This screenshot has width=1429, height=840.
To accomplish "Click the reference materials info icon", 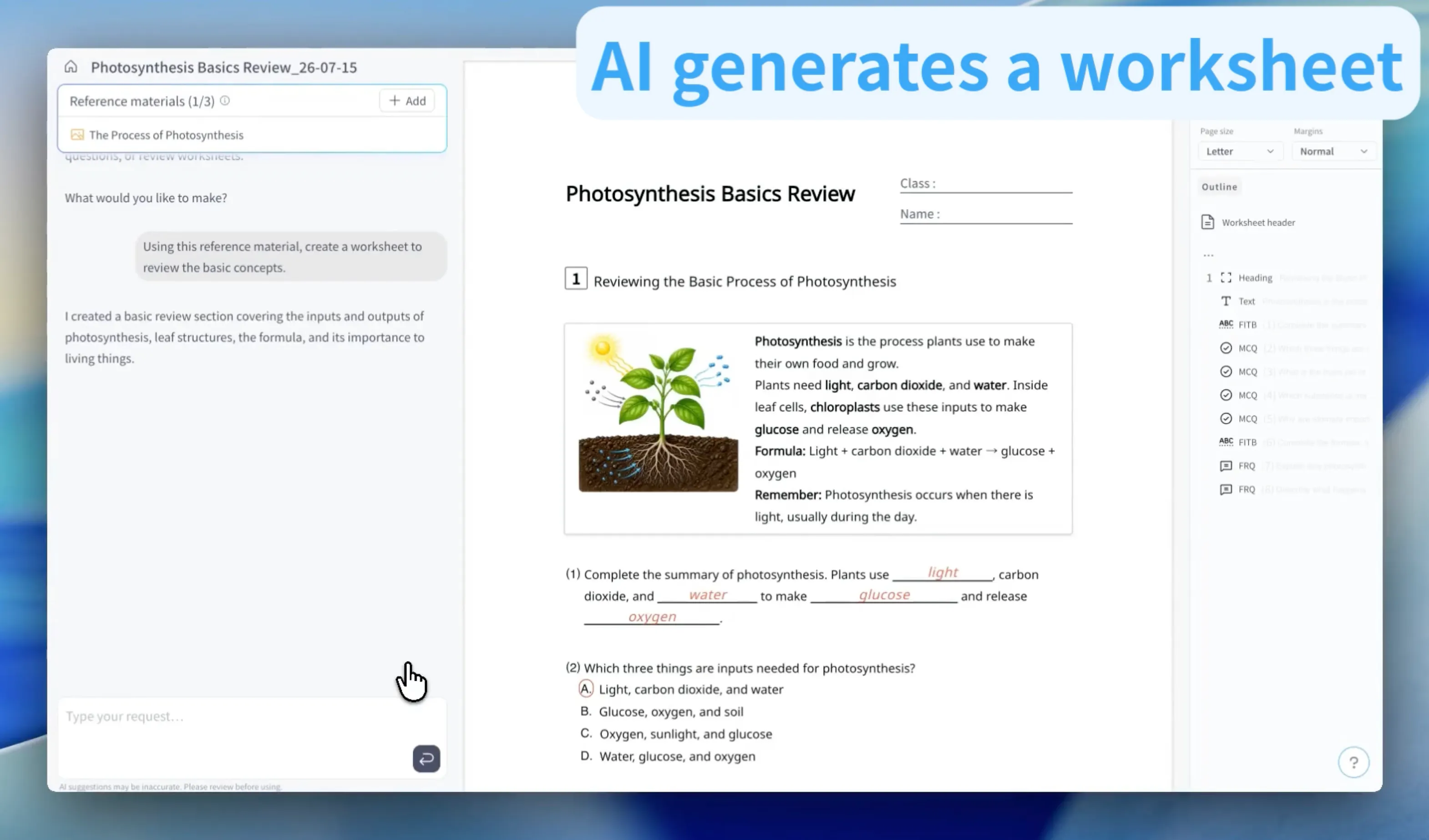I will click(224, 101).
